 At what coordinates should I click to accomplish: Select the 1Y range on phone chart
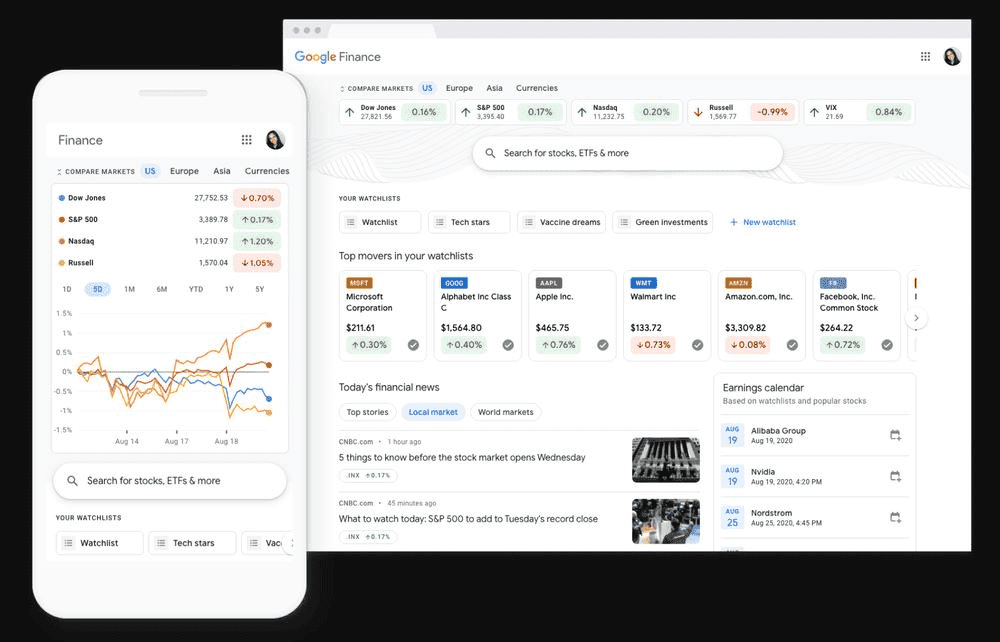tap(229, 289)
